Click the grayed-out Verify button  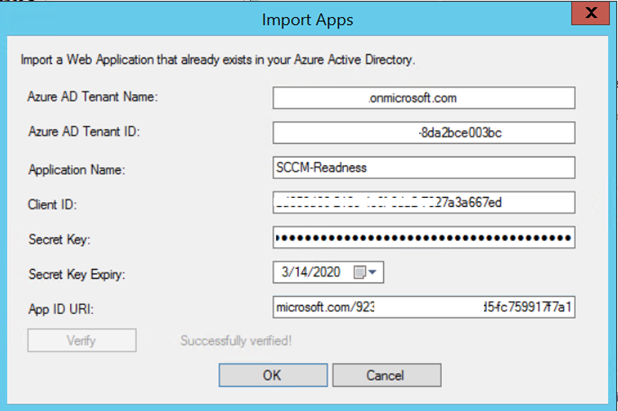(82, 340)
